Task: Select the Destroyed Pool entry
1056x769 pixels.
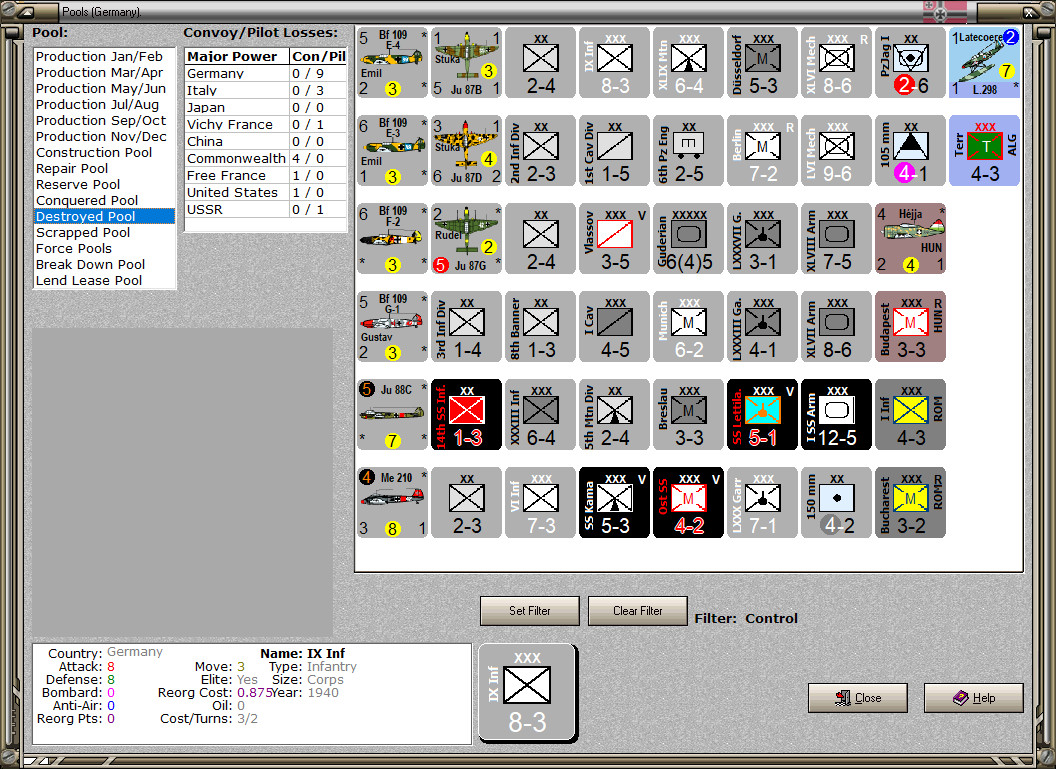Action: click(x=104, y=216)
